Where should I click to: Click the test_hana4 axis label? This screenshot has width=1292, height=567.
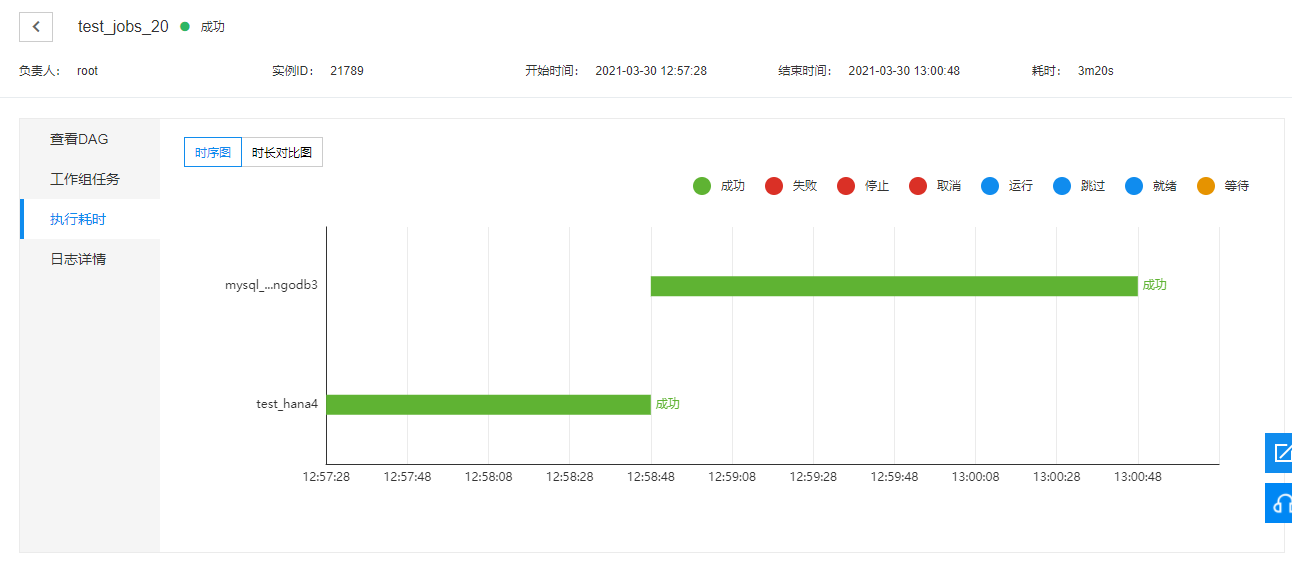point(287,404)
